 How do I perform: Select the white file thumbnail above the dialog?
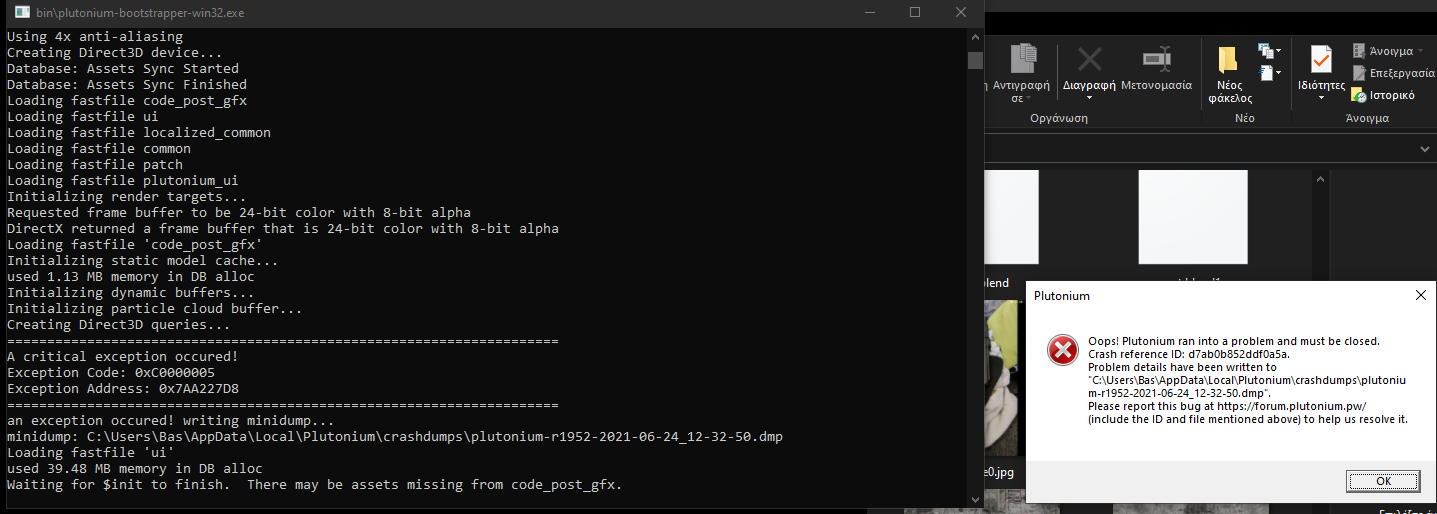coord(1193,217)
